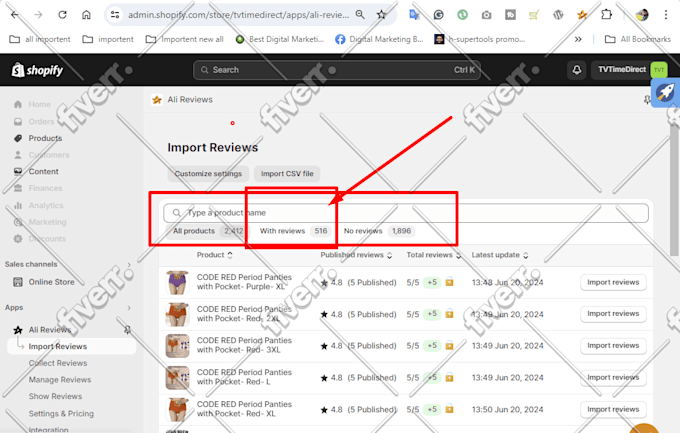Open thumbnail of Red 2XL panties product
Image resolution: width=680 pixels, height=433 pixels.
point(177,314)
